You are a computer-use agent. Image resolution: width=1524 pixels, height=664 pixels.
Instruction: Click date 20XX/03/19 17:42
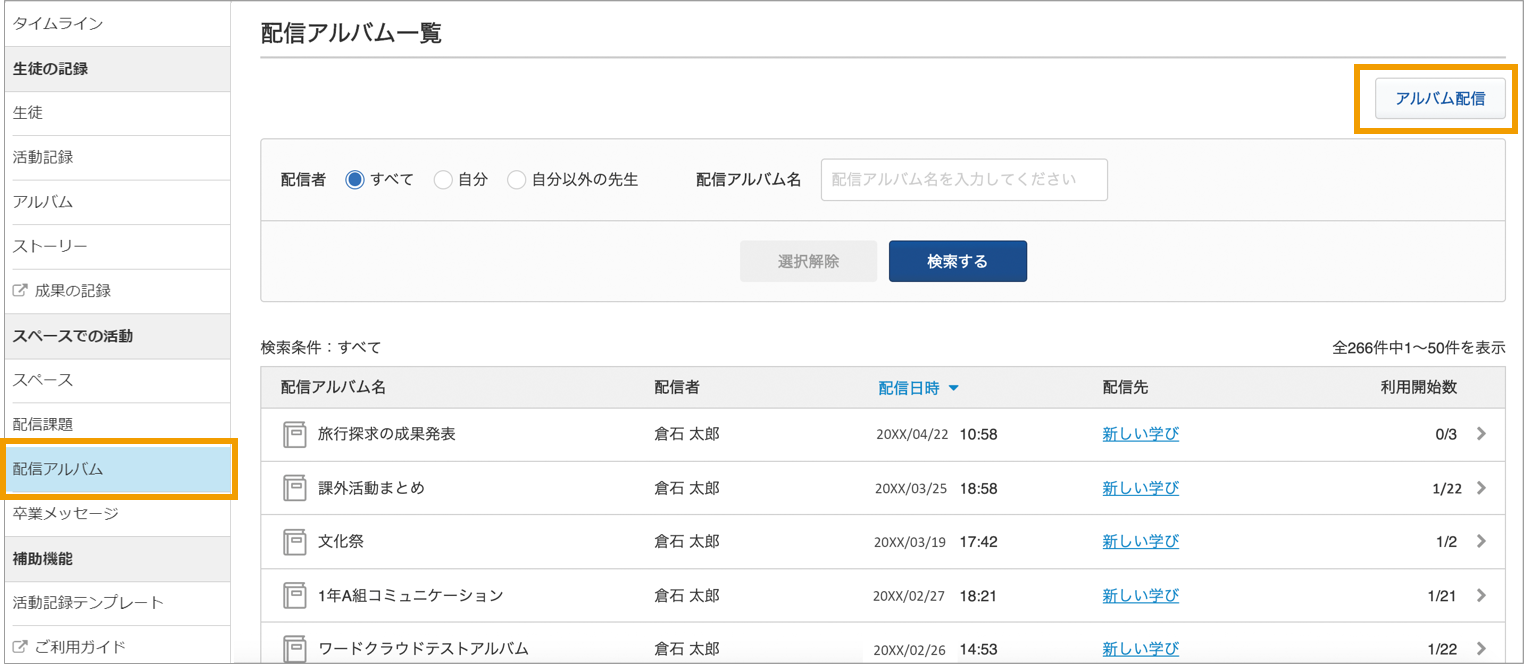(x=935, y=541)
